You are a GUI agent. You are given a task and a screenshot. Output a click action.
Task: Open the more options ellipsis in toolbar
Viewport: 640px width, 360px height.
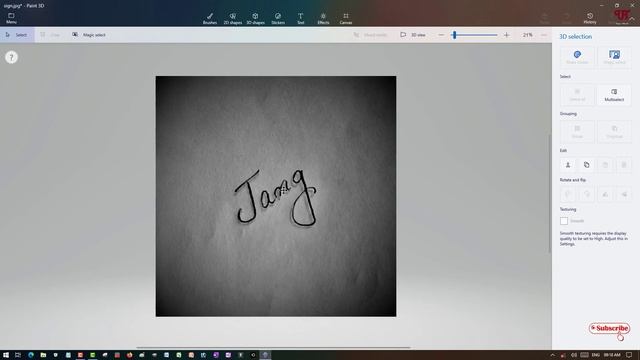tap(544, 35)
